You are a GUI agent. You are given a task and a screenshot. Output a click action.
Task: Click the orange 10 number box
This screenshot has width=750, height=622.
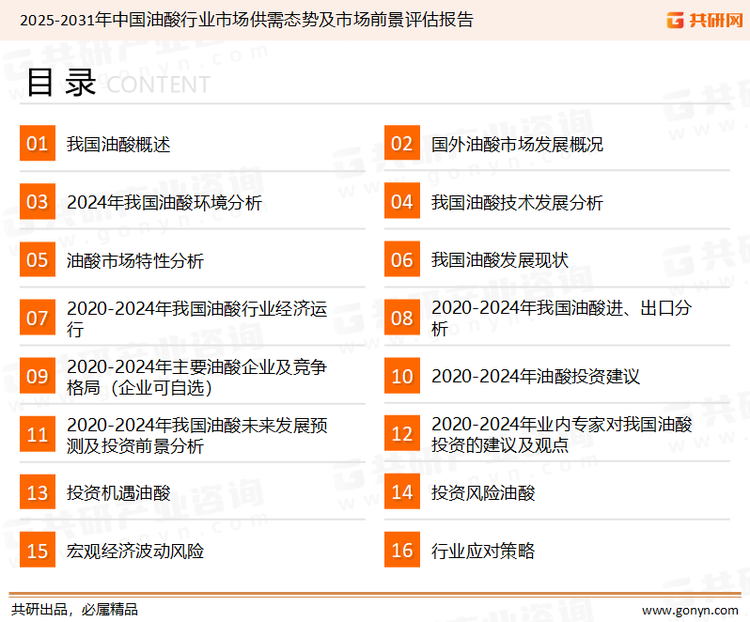[x=402, y=376]
